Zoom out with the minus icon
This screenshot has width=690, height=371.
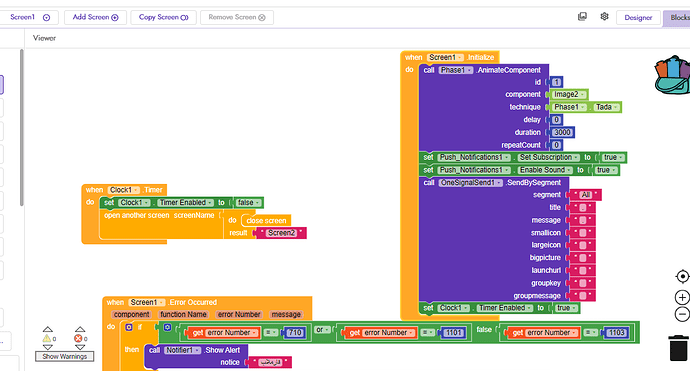pos(682,314)
